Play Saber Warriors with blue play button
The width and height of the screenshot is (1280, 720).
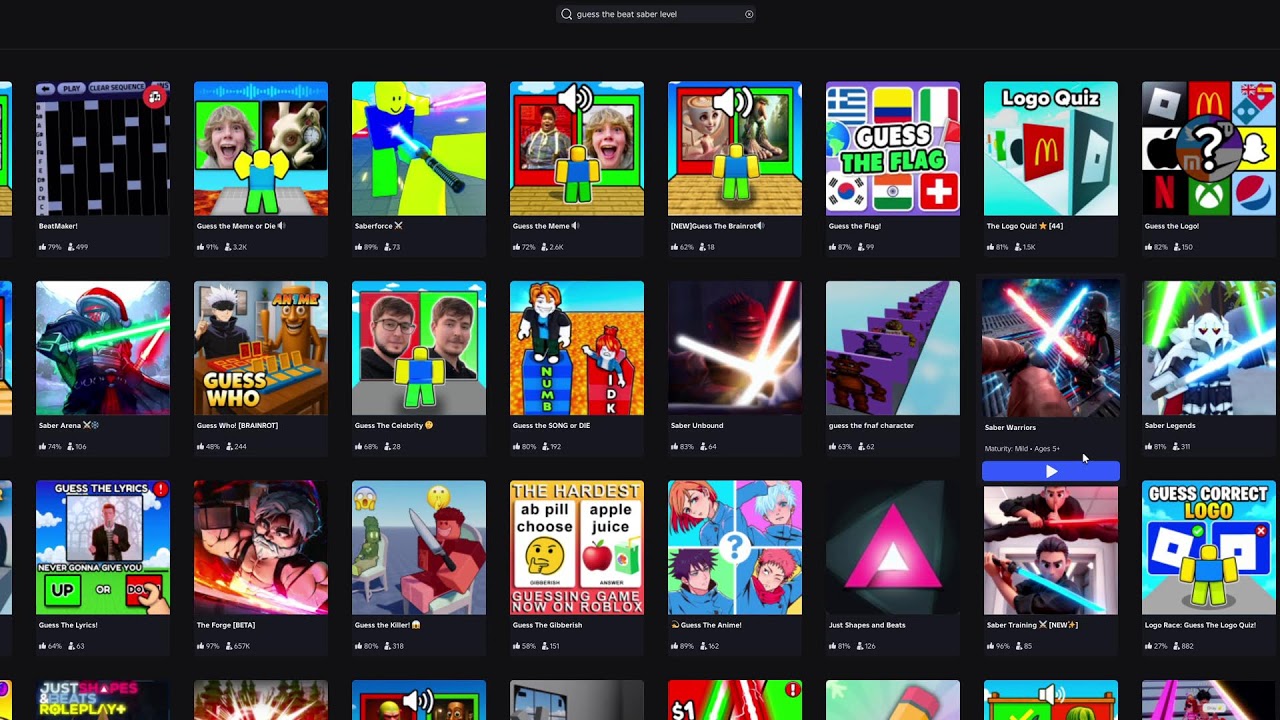(x=1051, y=471)
